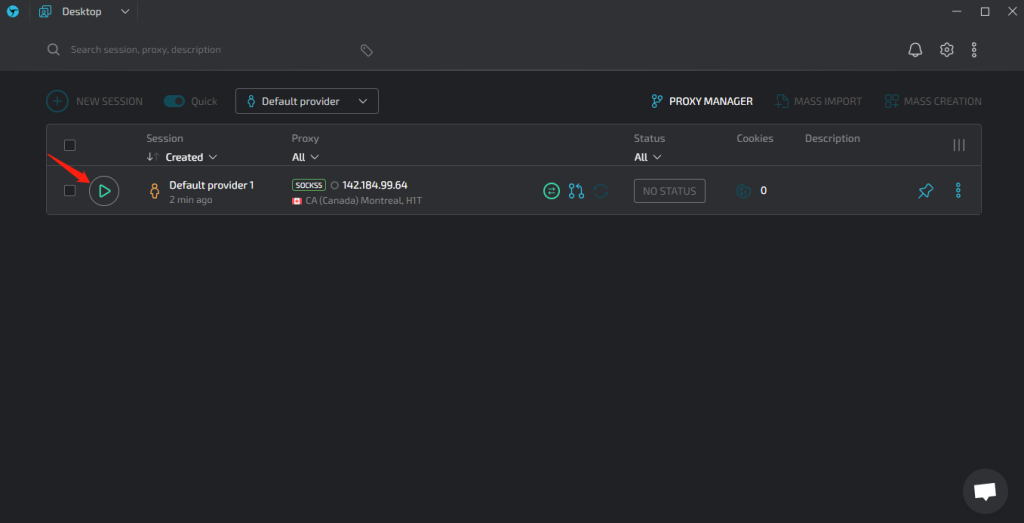
Task: Open the session row three-dot menu
Action: pos(958,190)
